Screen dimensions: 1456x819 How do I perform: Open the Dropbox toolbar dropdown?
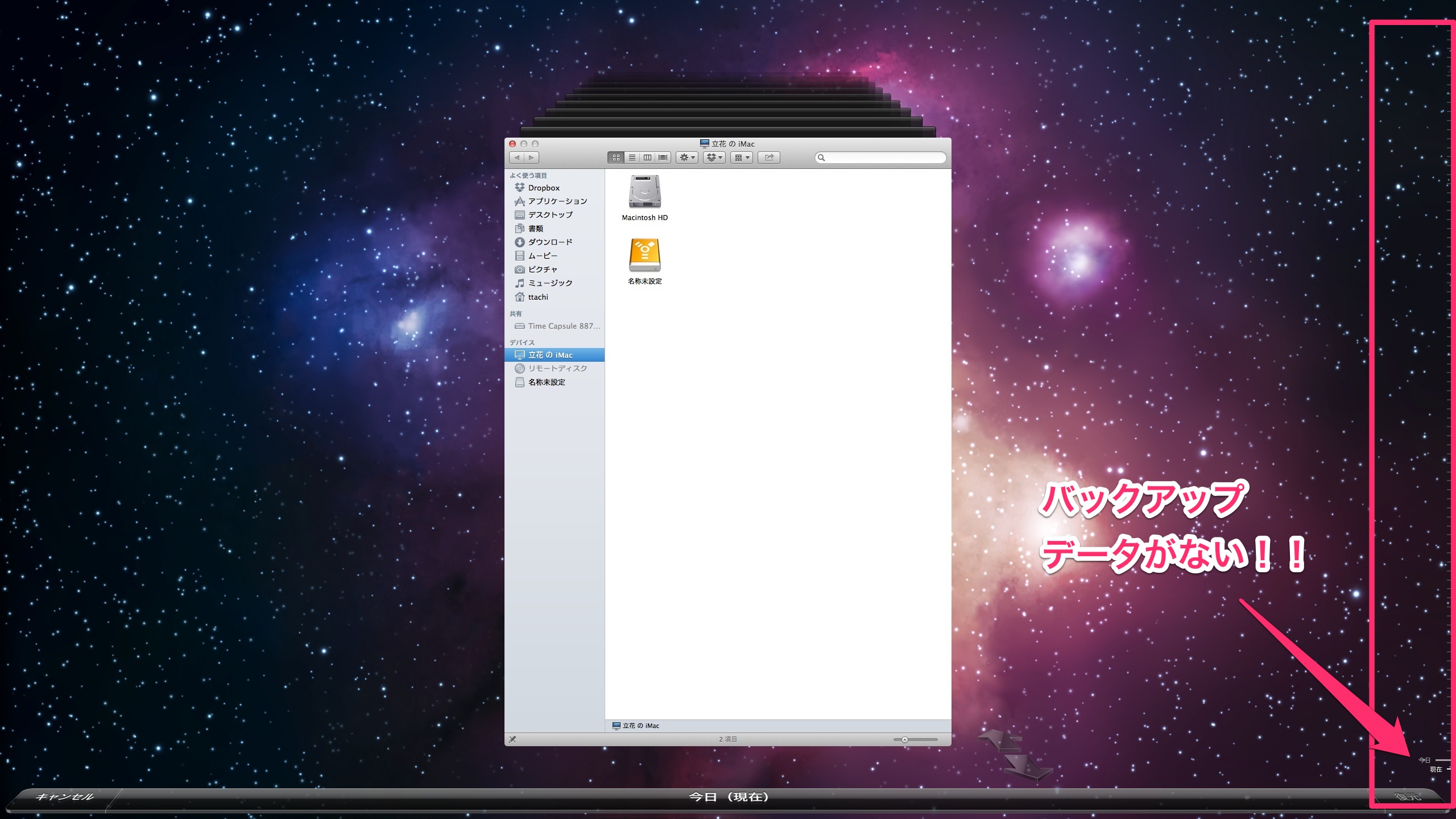point(714,158)
